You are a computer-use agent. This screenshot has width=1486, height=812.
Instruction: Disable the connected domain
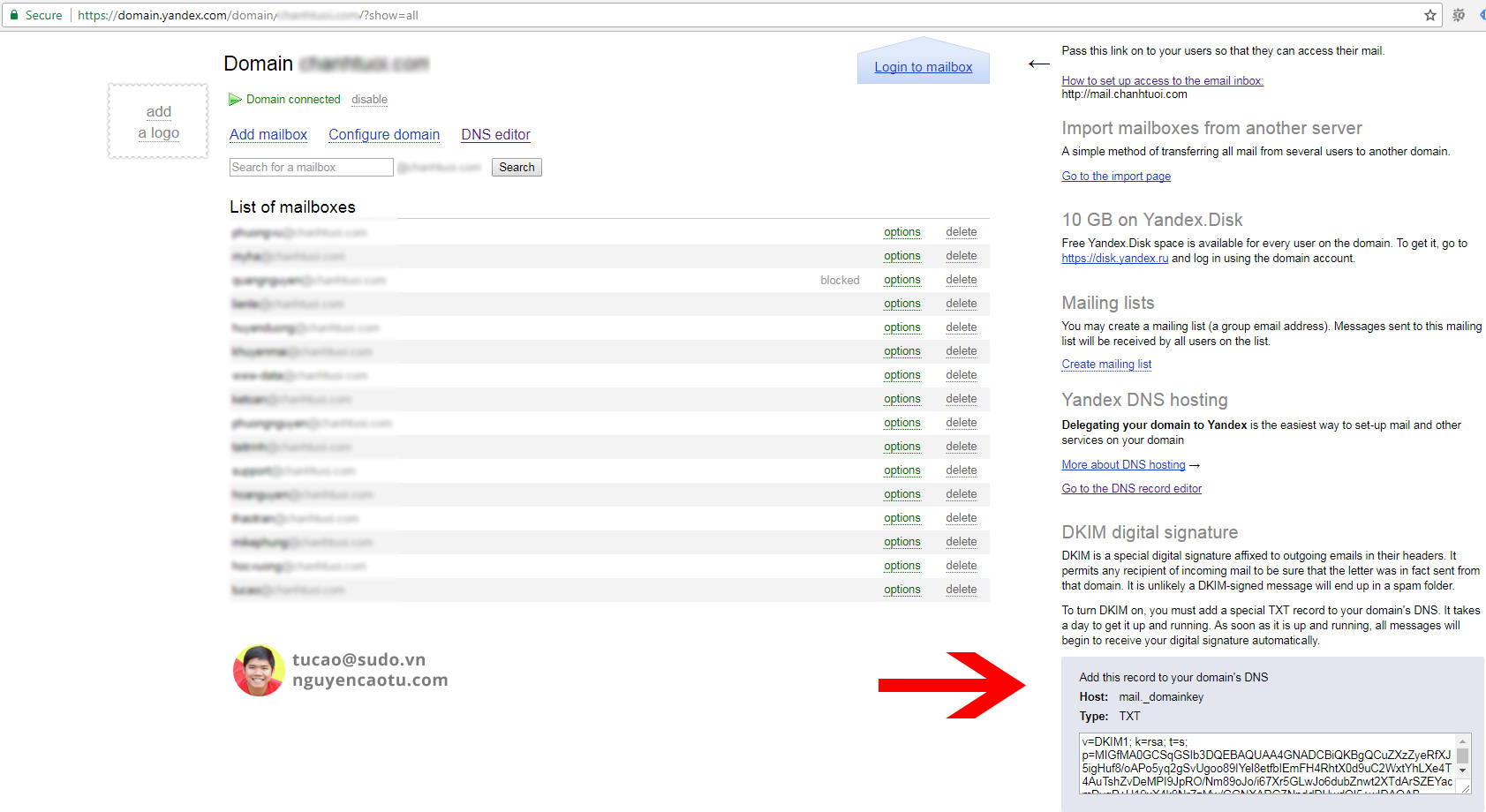click(369, 100)
